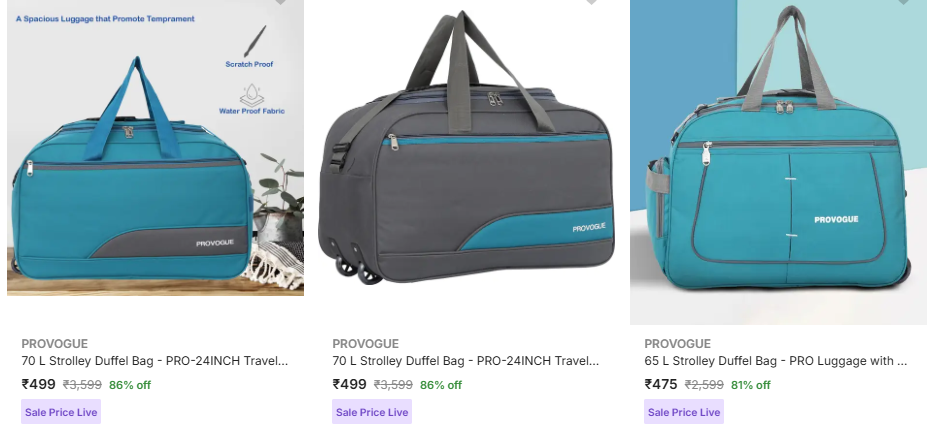
Task: Click Sale Price Live badge under grey bag
Action: (372, 412)
